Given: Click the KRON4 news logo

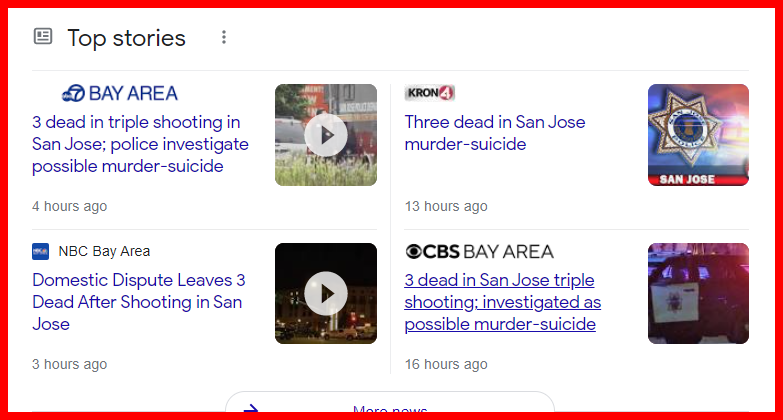Looking at the screenshot, I should tap(430, 93).
